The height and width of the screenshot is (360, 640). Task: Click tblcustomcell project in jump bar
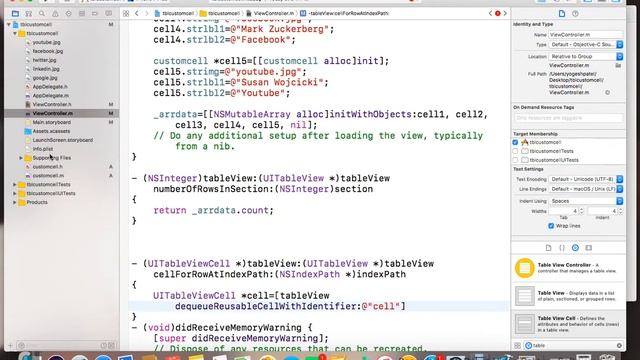[174, 13]
